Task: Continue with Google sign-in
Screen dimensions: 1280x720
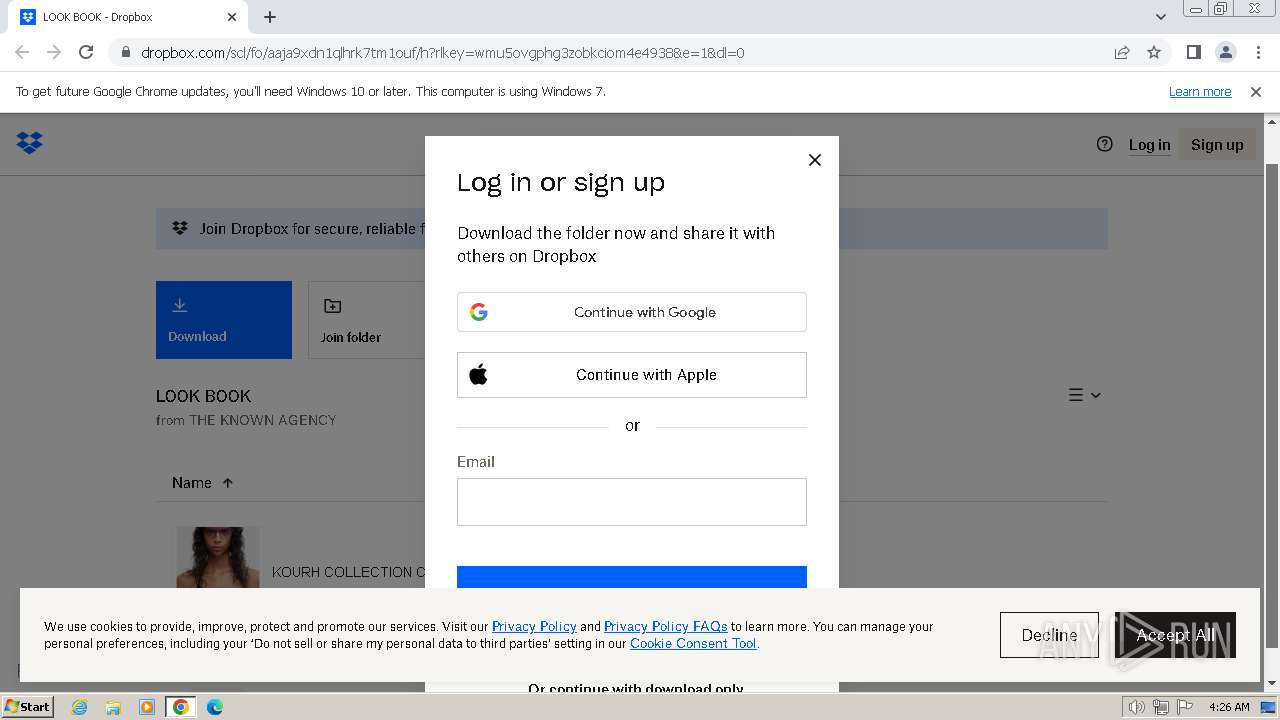Action: [x=632, y=312]
